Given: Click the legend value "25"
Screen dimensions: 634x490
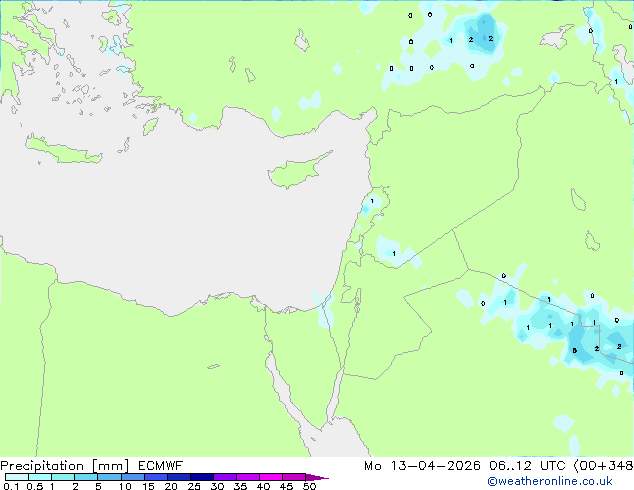Looking at the screenshot, I should pos(194,486).
